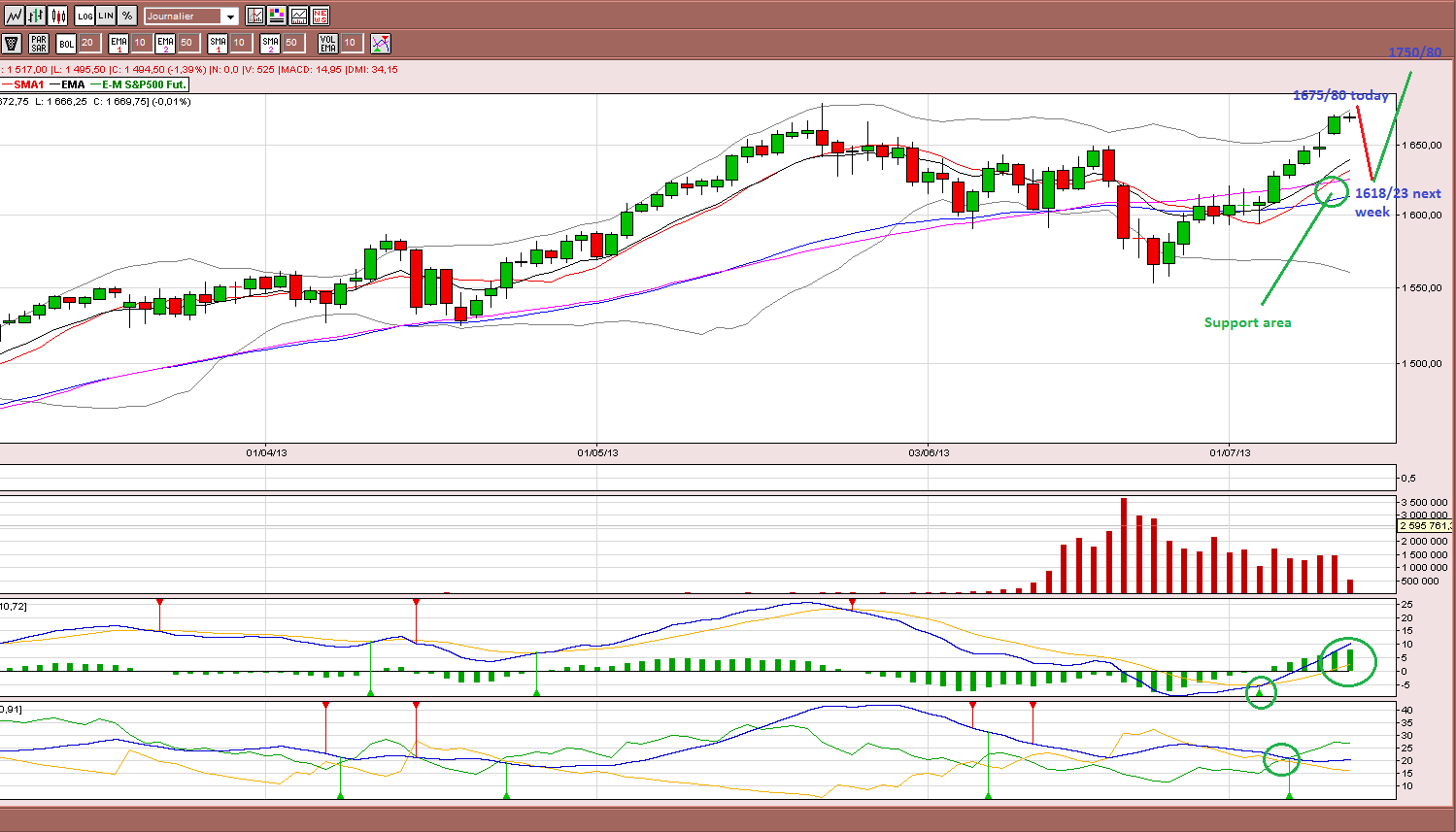Viewport: 1456px width, 832px height.
Task: Toggle the SMA 2 indicator
Action: [x=270, y=43]
